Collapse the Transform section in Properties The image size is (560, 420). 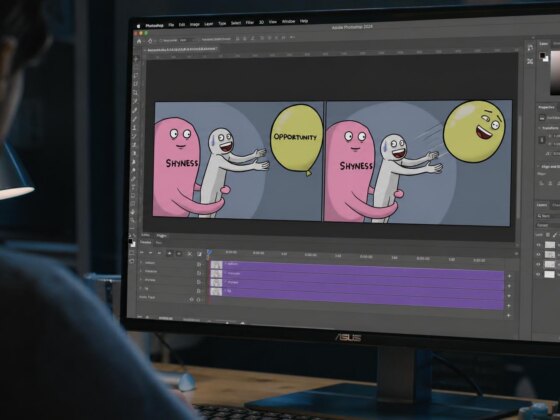coord(539,128)
